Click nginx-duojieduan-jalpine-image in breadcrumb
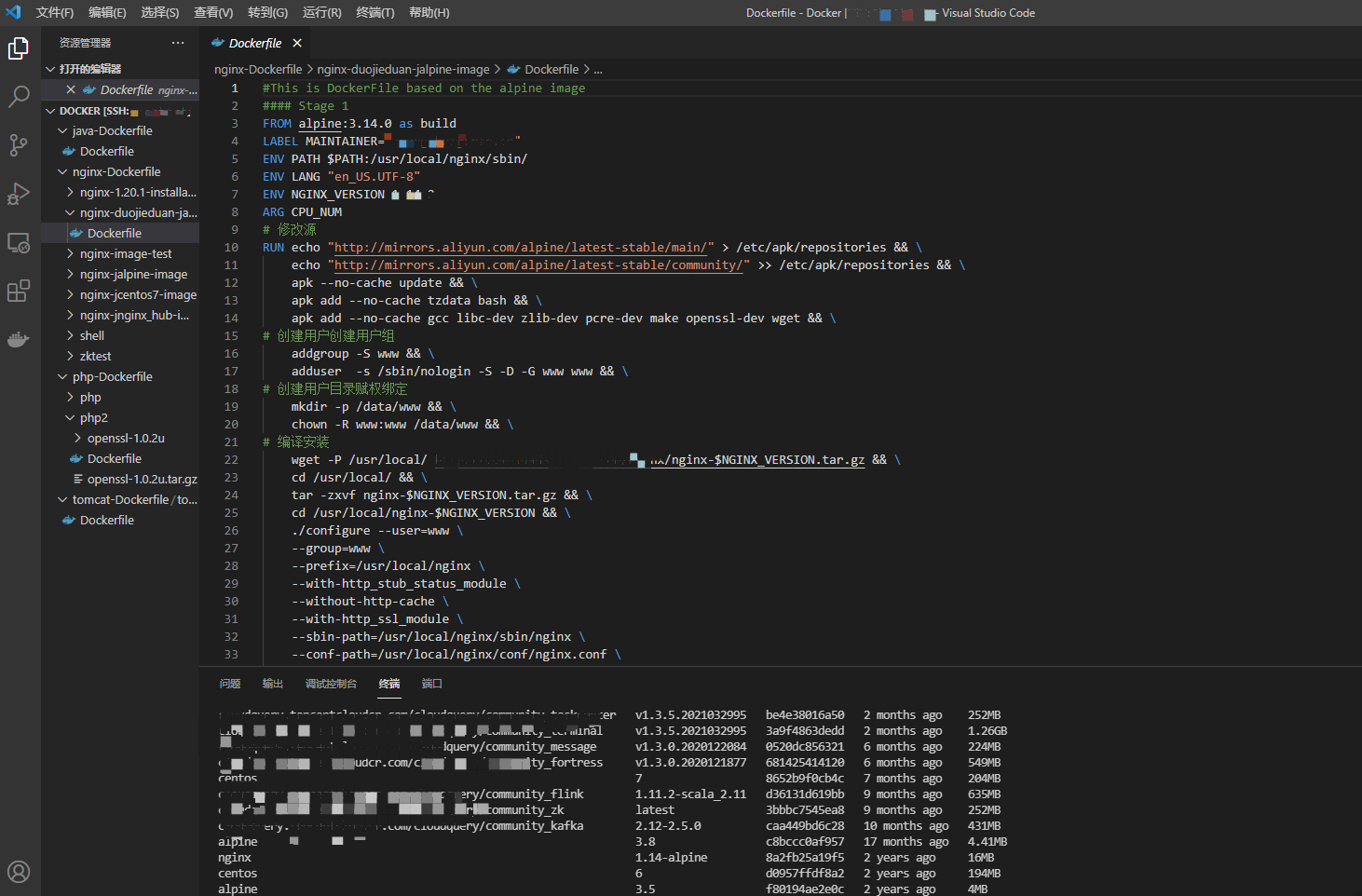Screen dimensions: 1362x896 (x=402, y=69)
